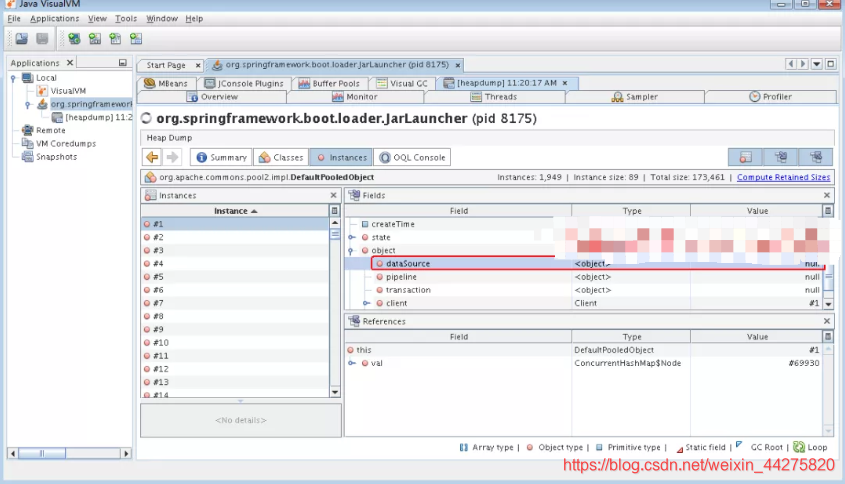Open the OQL Console view

(x=413, y=157)
